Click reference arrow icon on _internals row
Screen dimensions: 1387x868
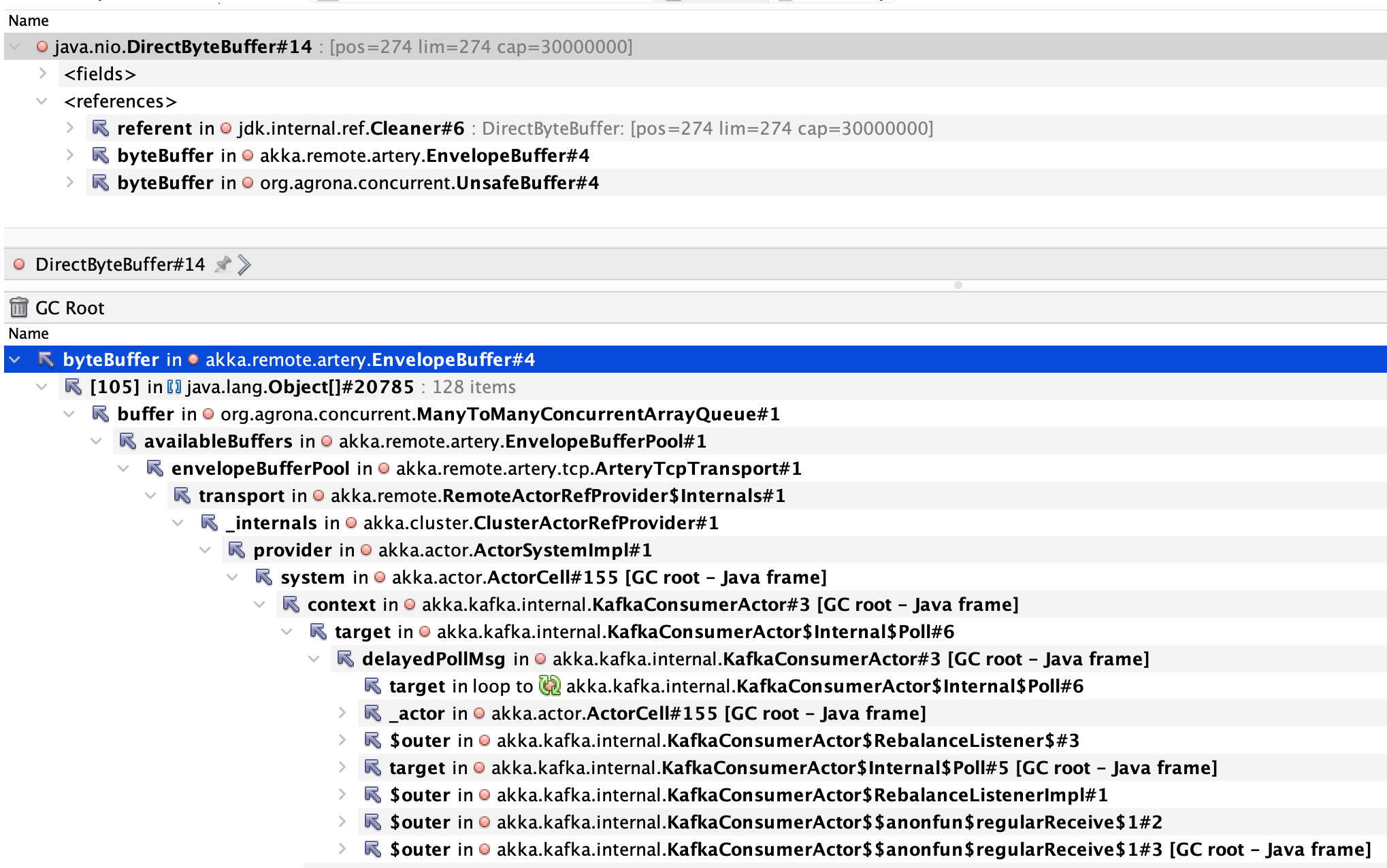[210, 523]
